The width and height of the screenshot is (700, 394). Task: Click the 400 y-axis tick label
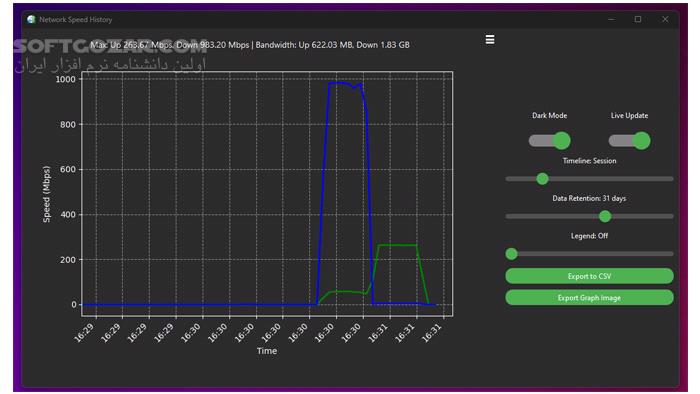click(68, 215)
